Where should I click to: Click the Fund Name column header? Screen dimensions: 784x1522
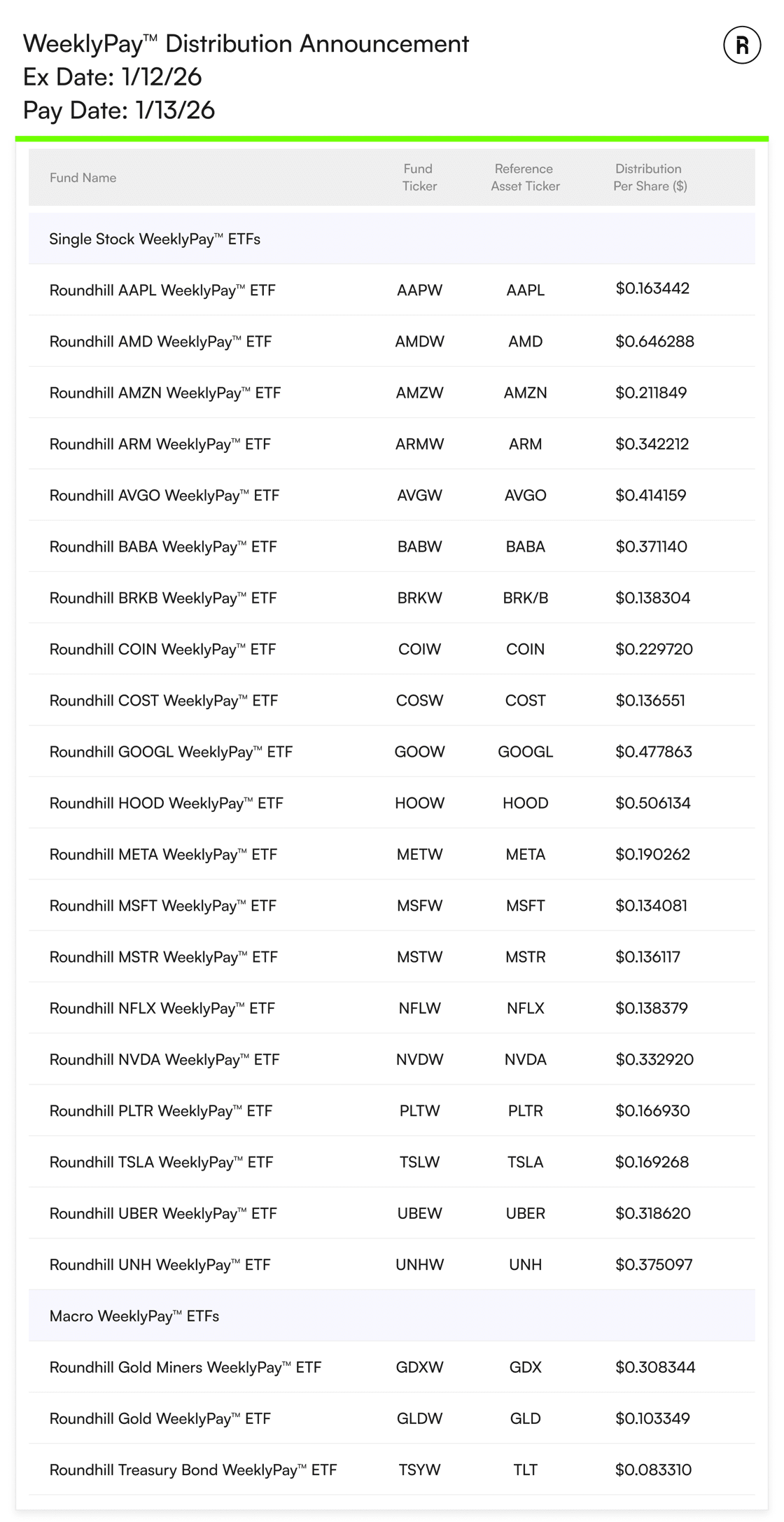(83, 178)
